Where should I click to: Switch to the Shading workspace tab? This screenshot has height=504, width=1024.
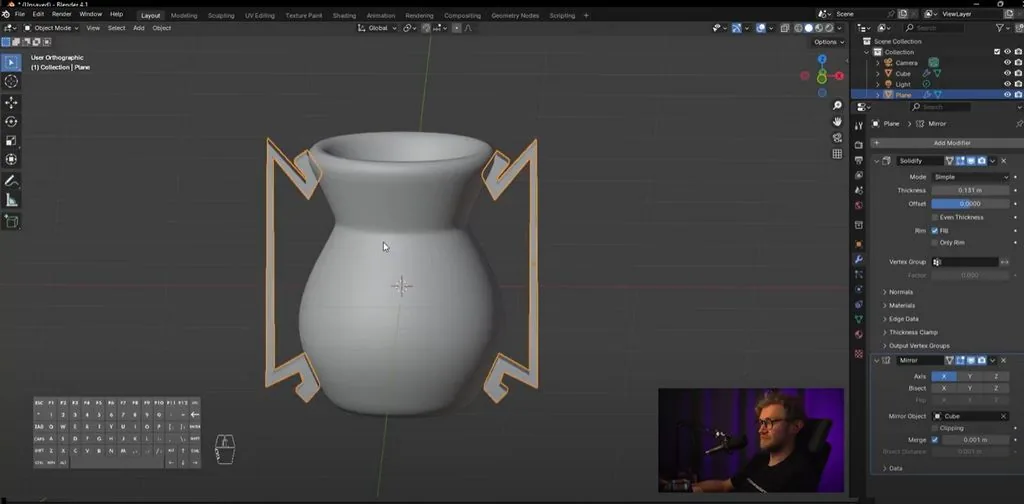click(x=344, y=16)
